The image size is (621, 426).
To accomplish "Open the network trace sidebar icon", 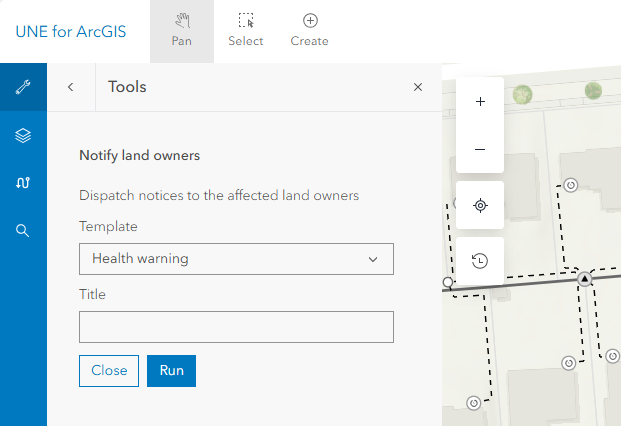I will click(23, 183).
